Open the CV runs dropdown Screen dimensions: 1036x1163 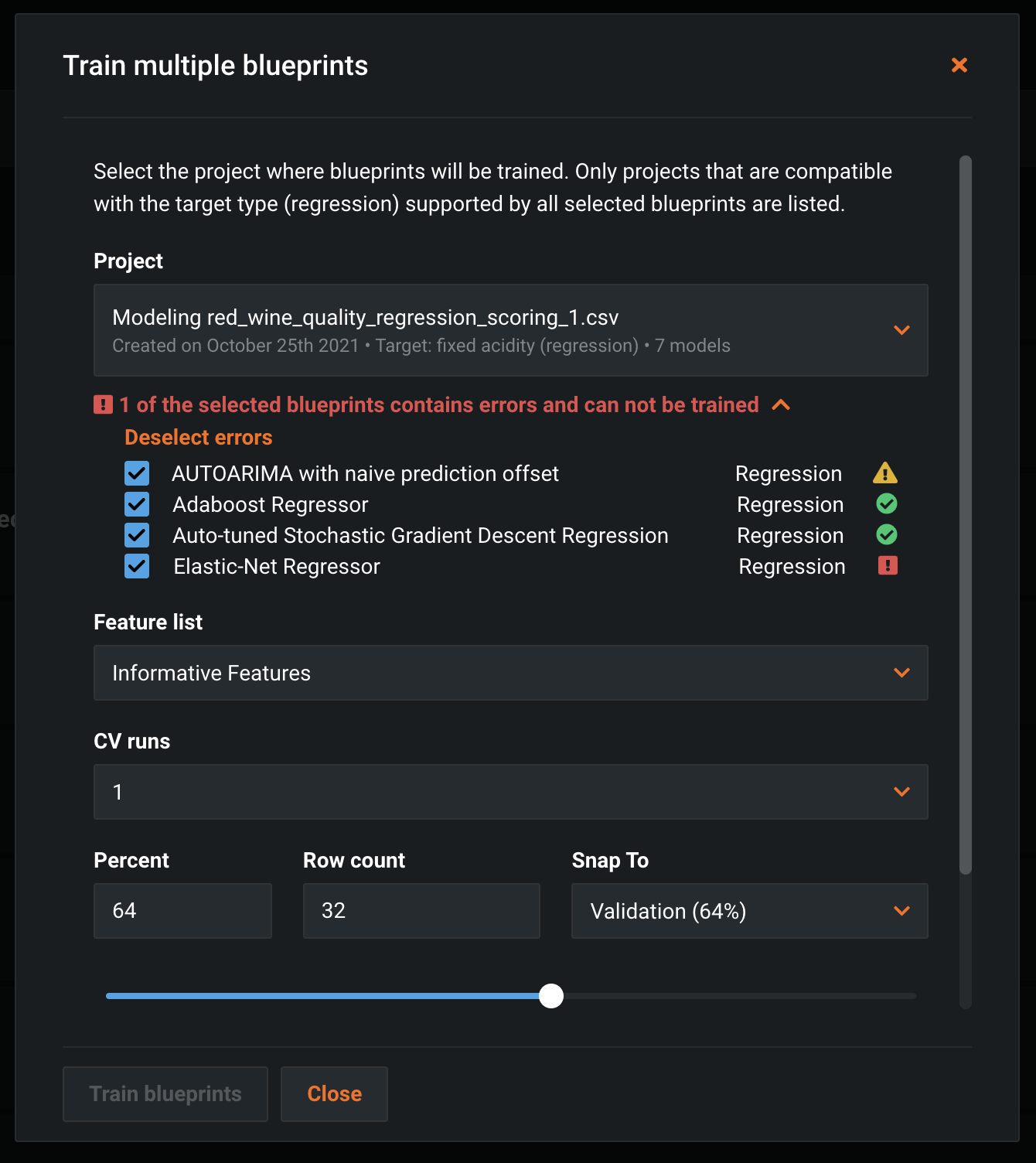(x=510, y=792)
